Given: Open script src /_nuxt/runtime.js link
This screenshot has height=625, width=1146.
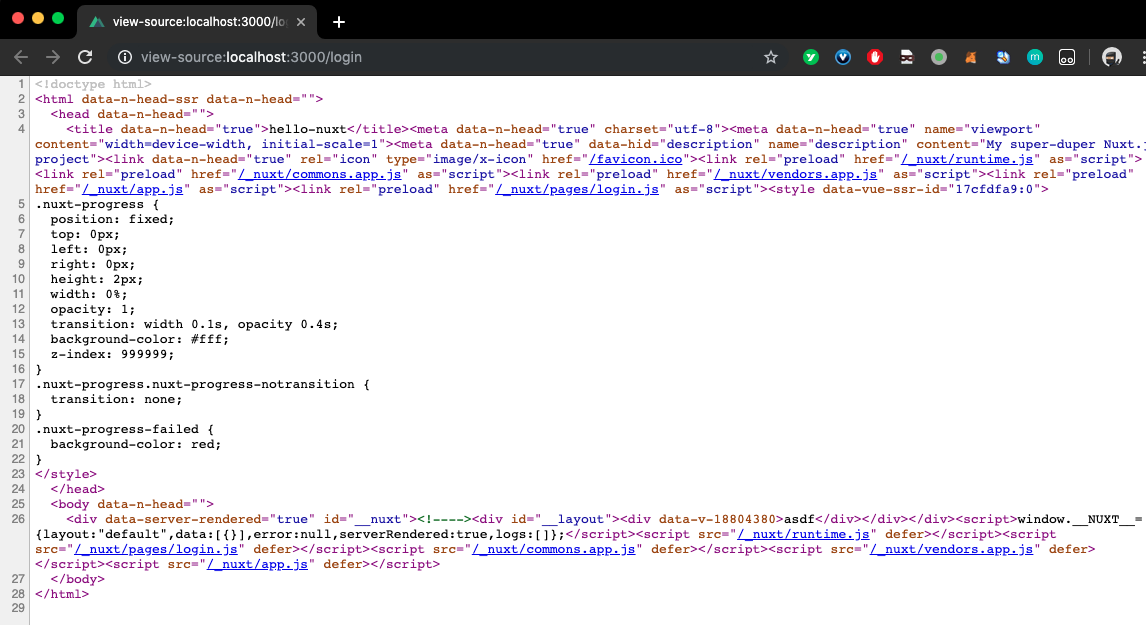Looking at the screenshot, I should coord(803,534).
